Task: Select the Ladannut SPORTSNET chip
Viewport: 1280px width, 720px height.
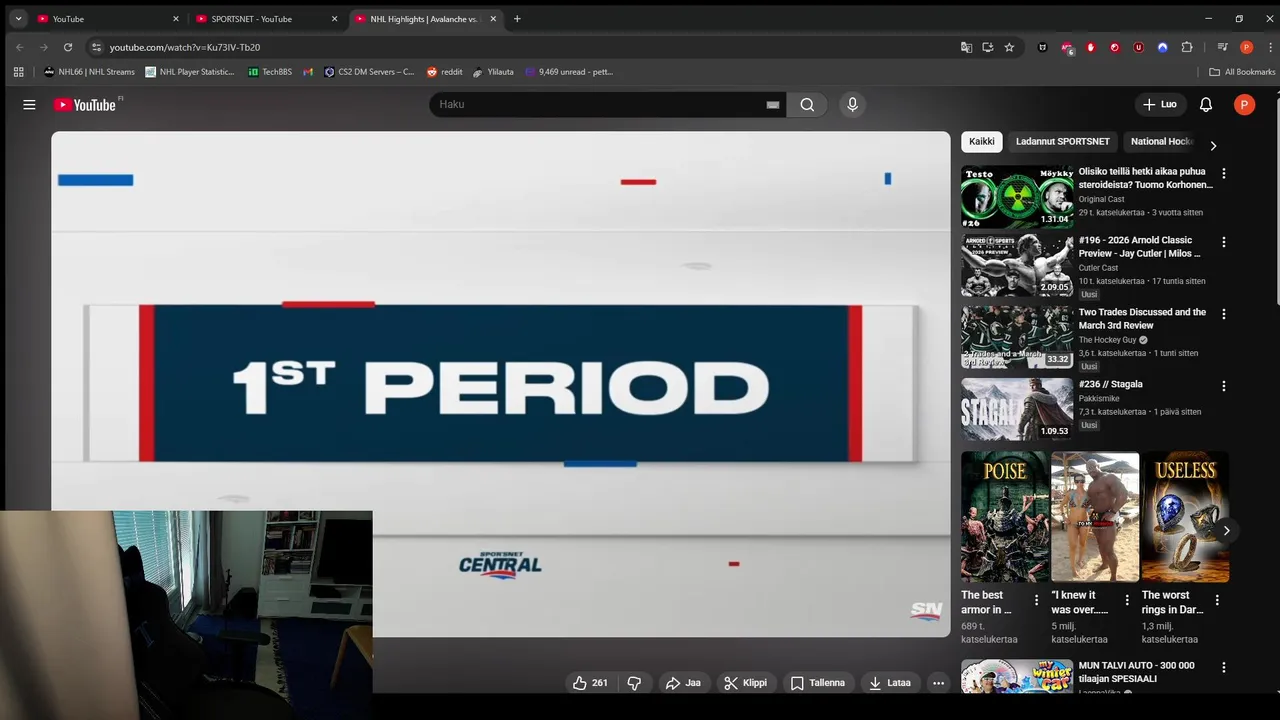Action: pyautogui.click(x=1062, y=141)
